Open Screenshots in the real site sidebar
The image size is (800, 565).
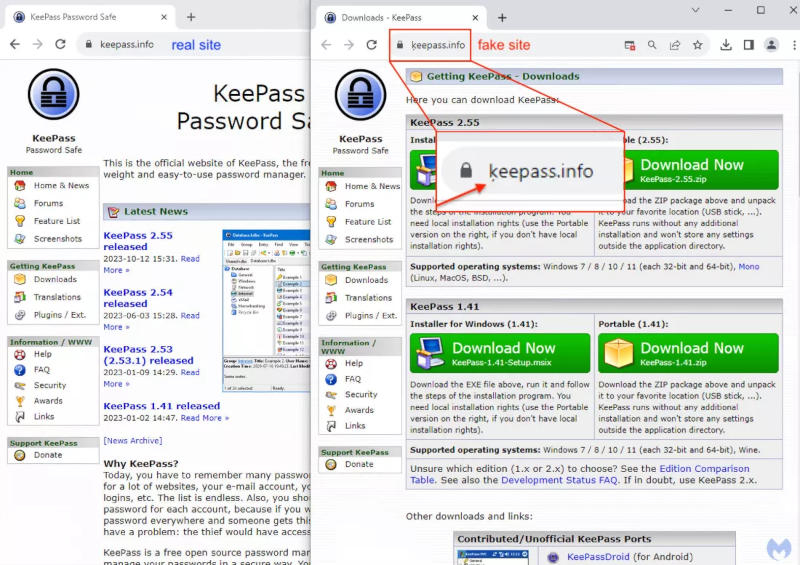click(x=57, y=239)
